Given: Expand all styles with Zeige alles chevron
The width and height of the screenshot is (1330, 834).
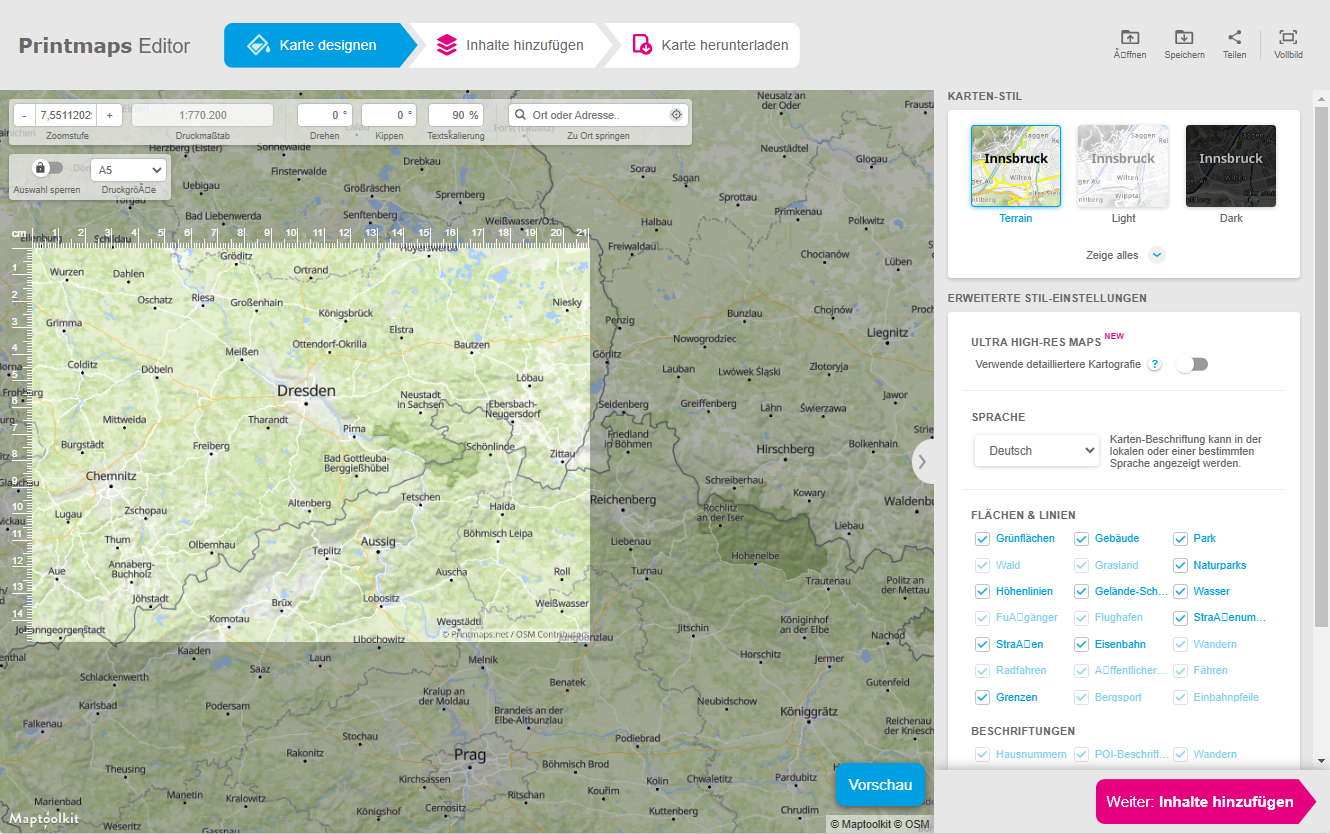Looking at the screenshot, I should click(x=1157, y=255).
